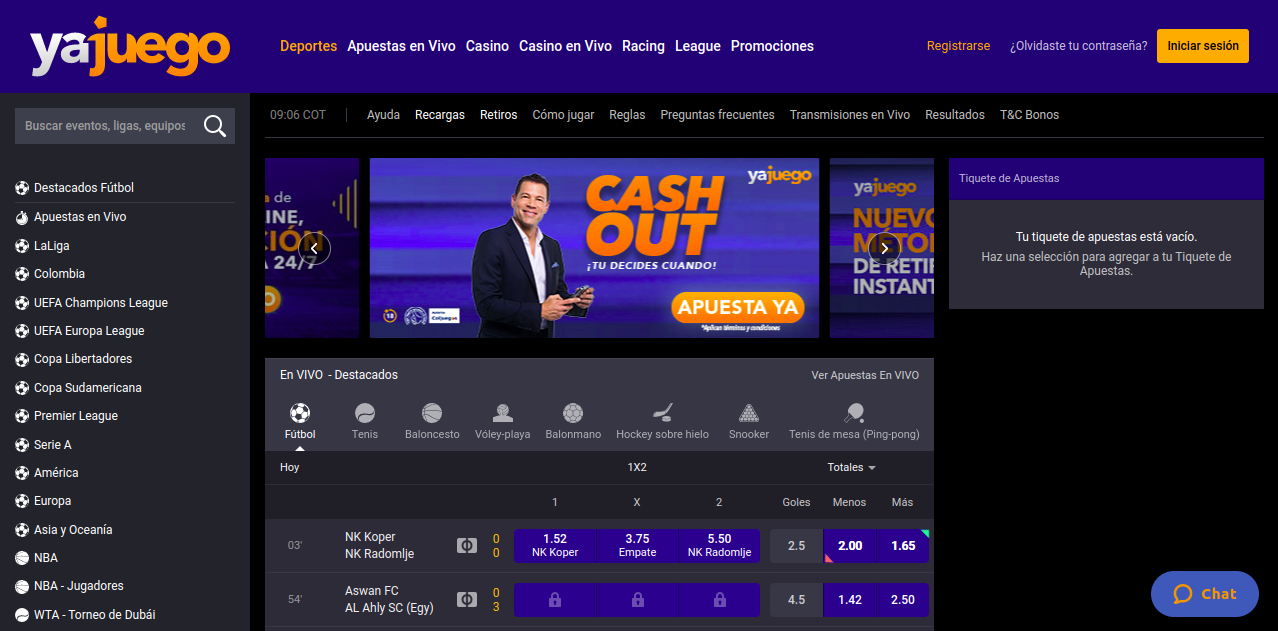
Task: Show previous banner with left arrow
Action: click(x=315, y=248)
